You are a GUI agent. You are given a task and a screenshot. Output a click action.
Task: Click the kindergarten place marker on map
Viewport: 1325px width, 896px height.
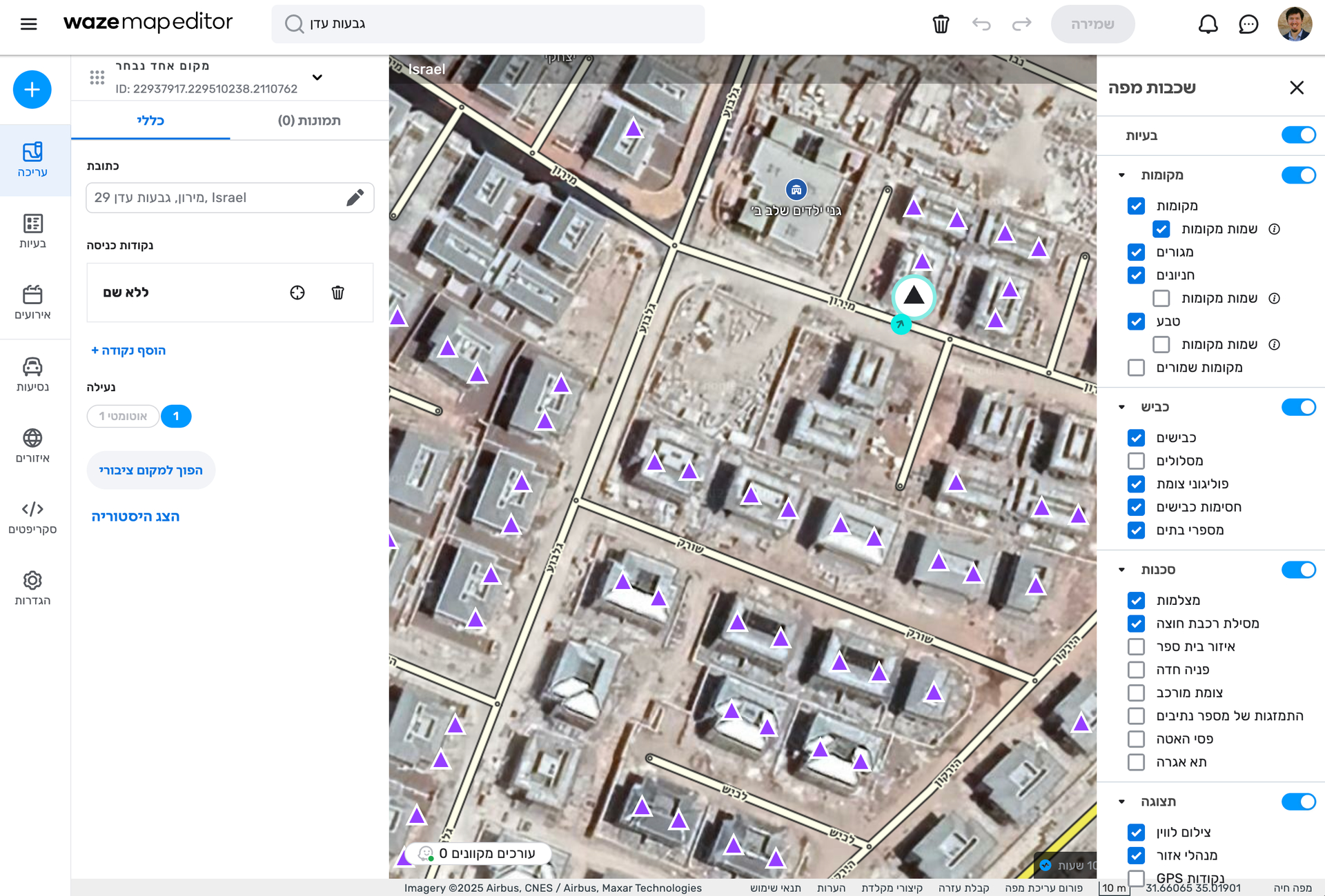pyautogui.click(x=796, y=190)
